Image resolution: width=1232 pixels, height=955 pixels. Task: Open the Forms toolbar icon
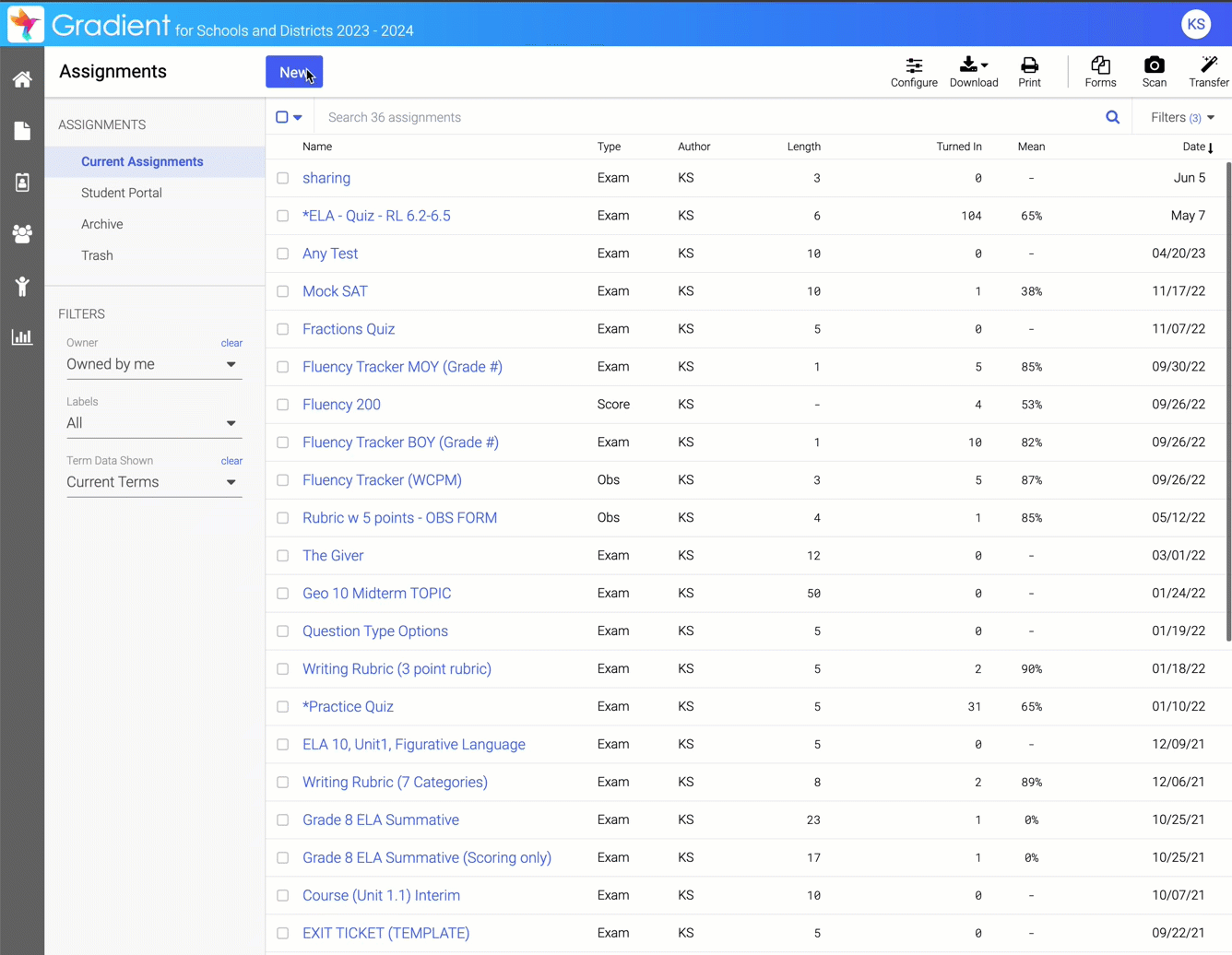(x=1100, y=72)
